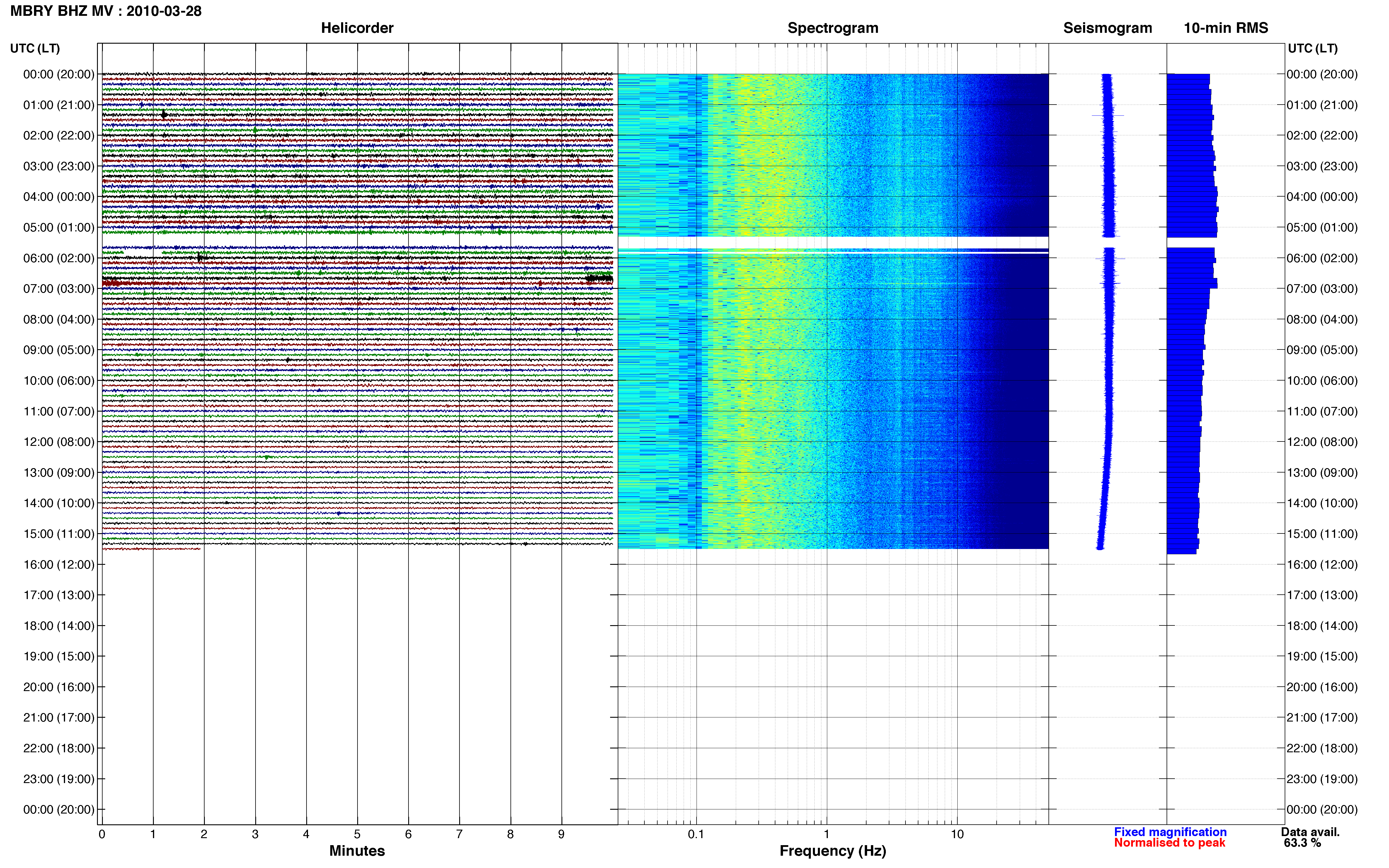Click left time label '05:00 (01:00)'
The width and height of the screenshot is (1389, 868).
[x=59, y=227]
